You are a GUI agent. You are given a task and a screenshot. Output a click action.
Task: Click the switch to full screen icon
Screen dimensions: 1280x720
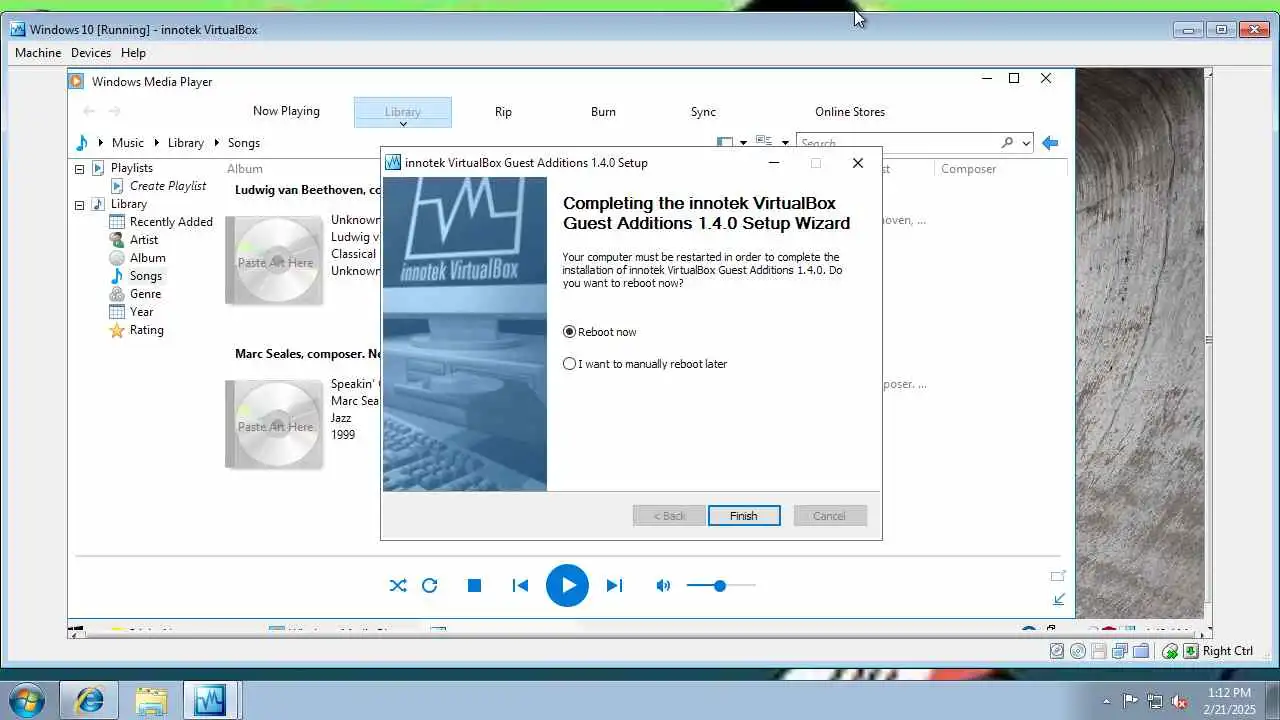coord(1058,576)
